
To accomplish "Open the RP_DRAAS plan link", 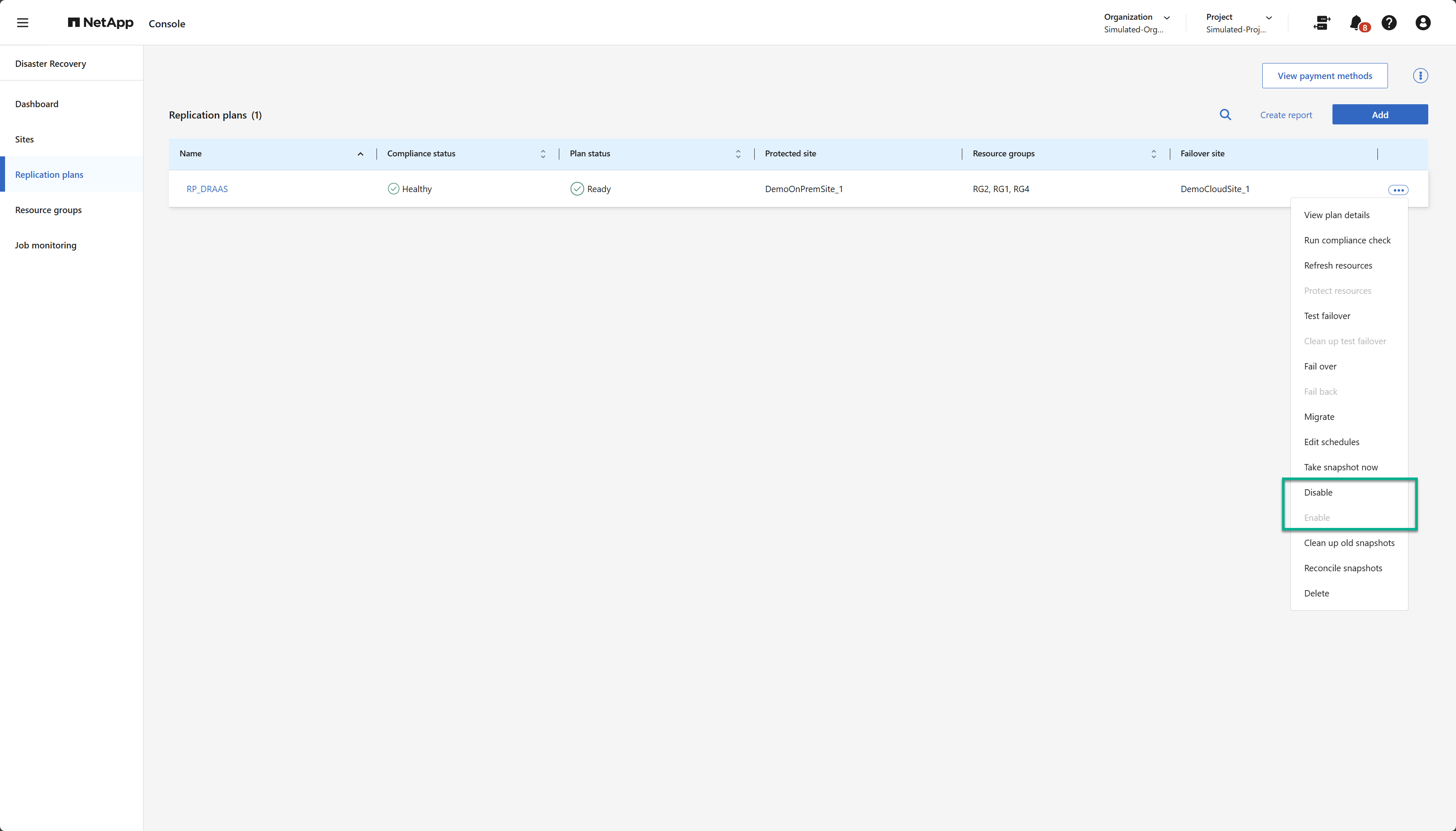I will pos(207,189).
